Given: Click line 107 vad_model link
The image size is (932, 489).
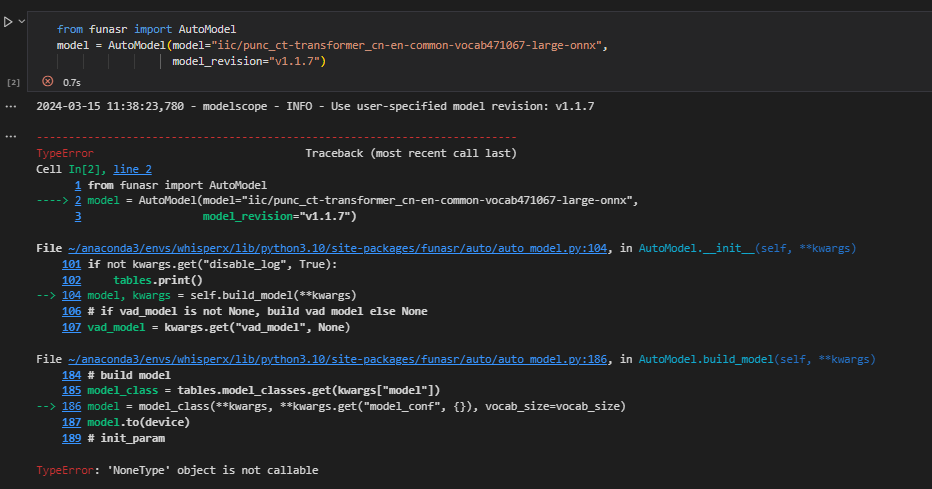Looking at the screenshot, I should (x=71, y=327).
